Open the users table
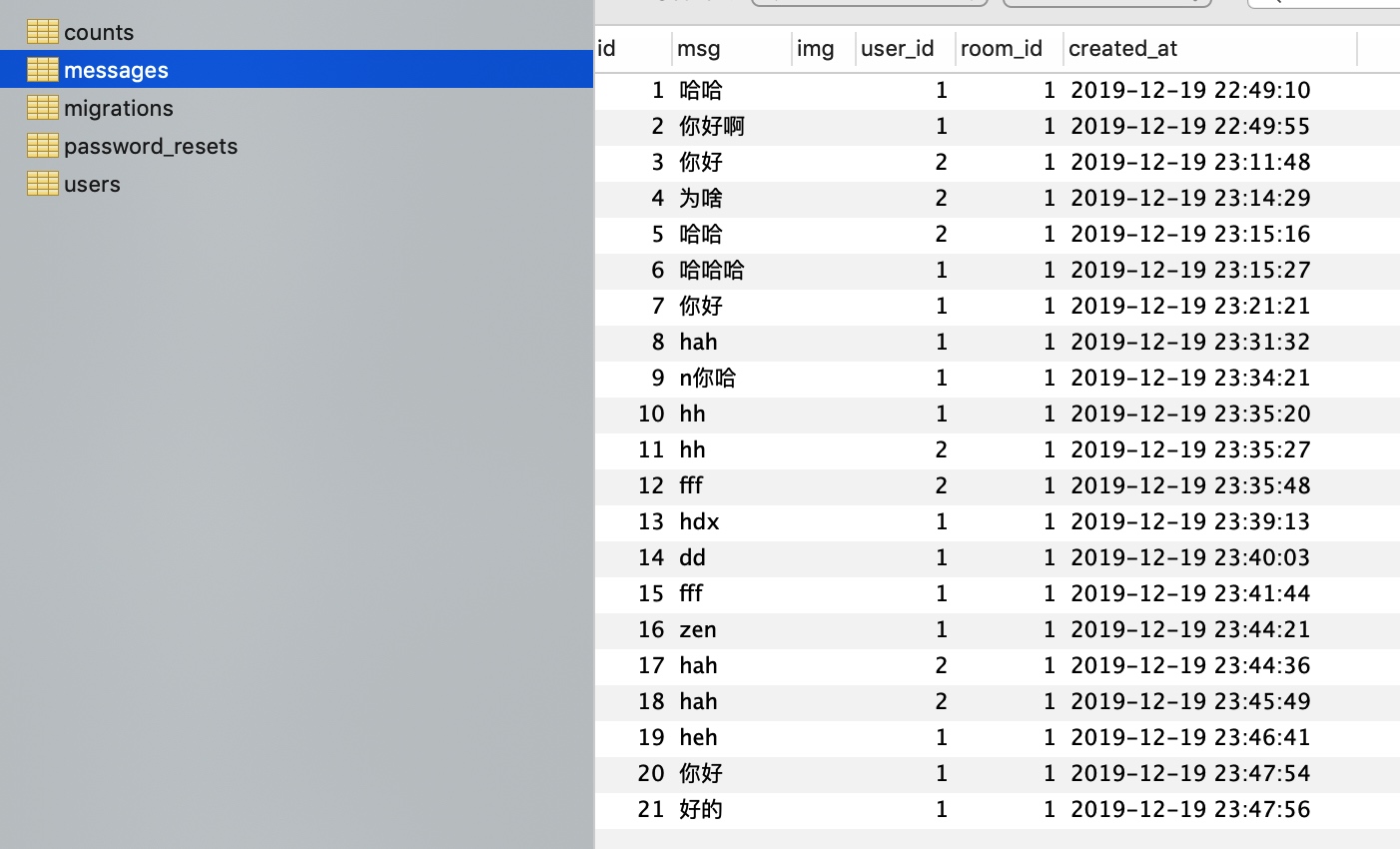 click(92, 184)
